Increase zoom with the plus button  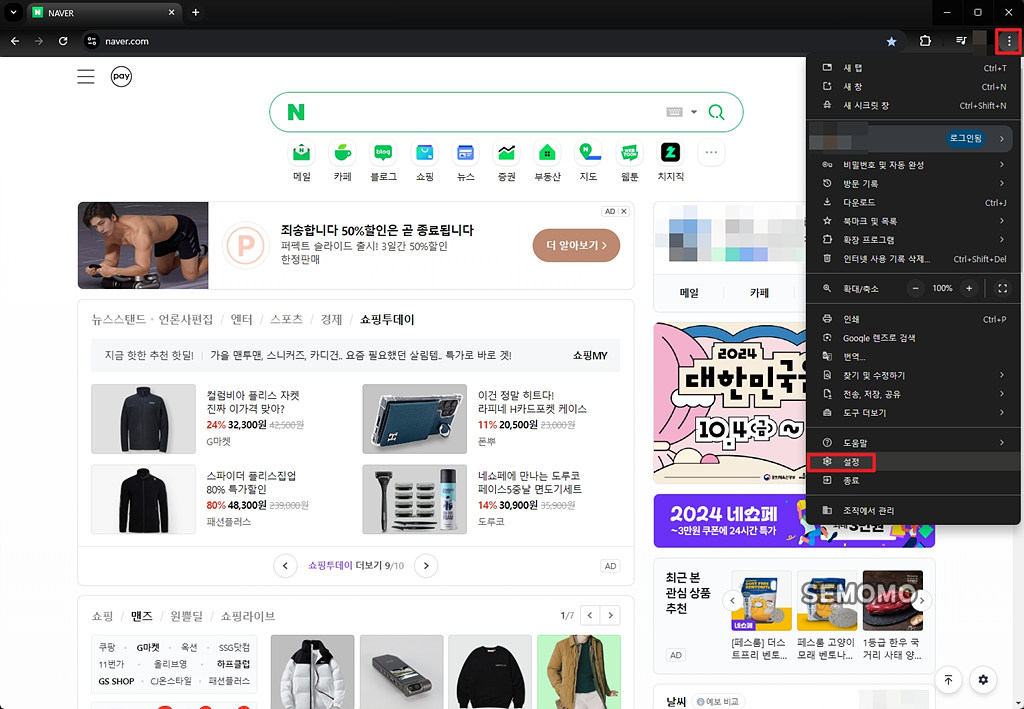click(969, 289)
